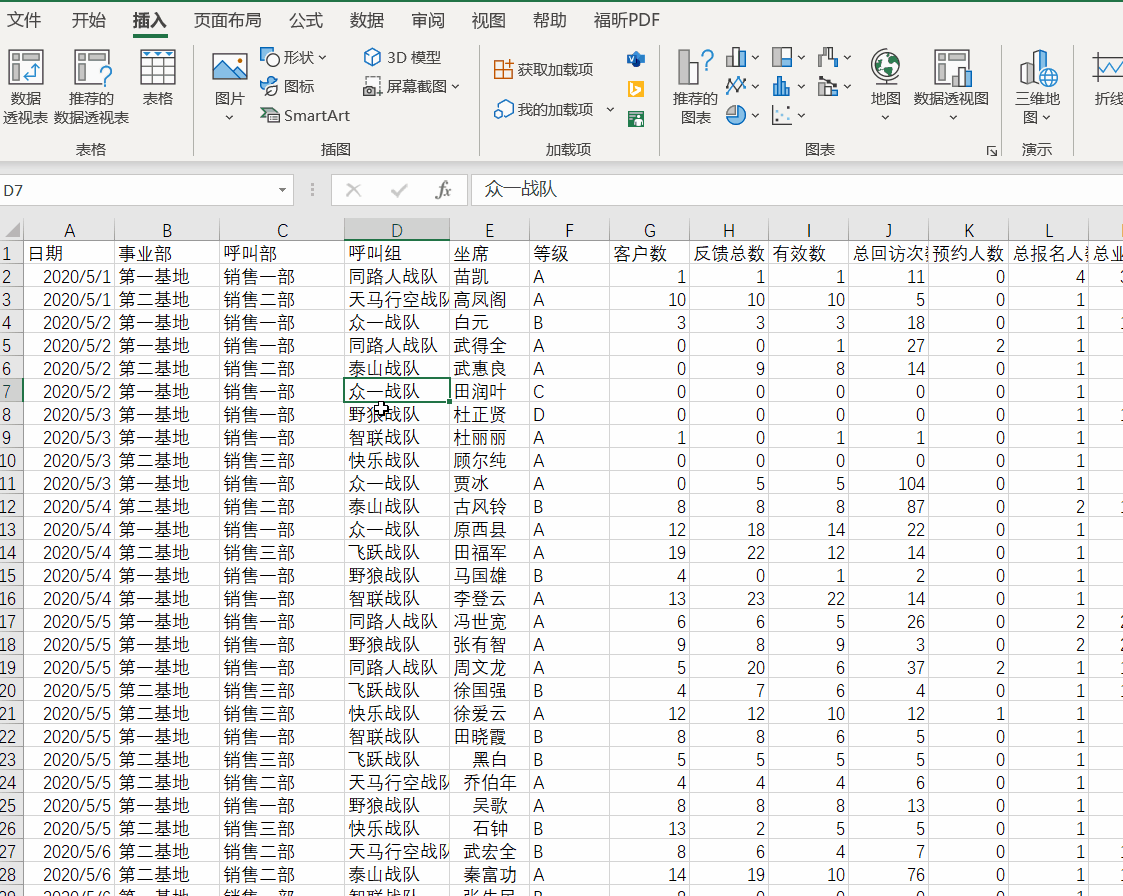The height and width of the screenshot is (896, 1123).
Task: Click the Select All corner triangle
Action: [12, 230]
